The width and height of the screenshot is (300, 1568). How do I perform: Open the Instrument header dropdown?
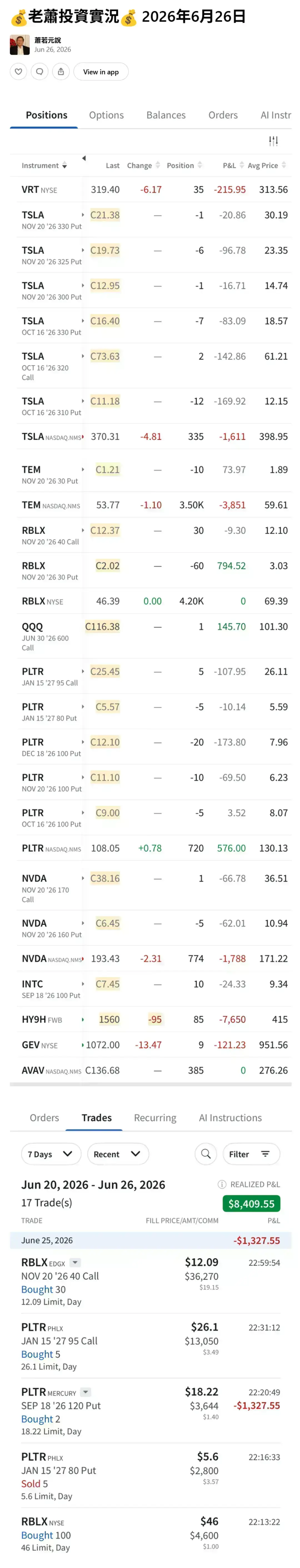tap(44, 165)
